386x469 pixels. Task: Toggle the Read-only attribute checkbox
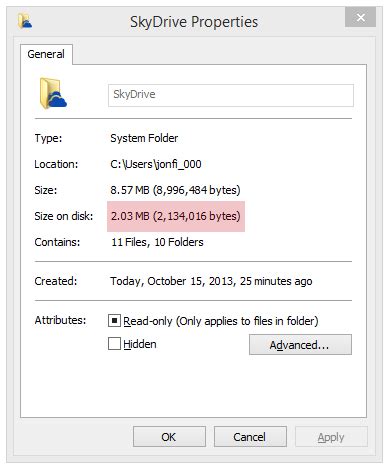point(114,321)
